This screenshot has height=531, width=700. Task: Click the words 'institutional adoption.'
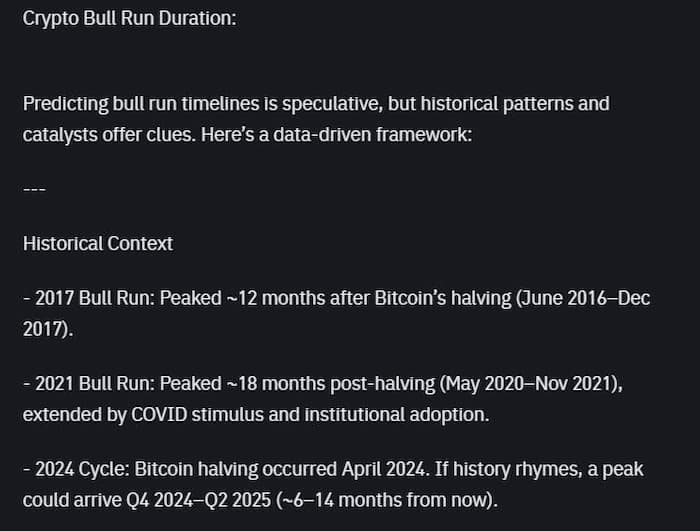coord(397,415)
